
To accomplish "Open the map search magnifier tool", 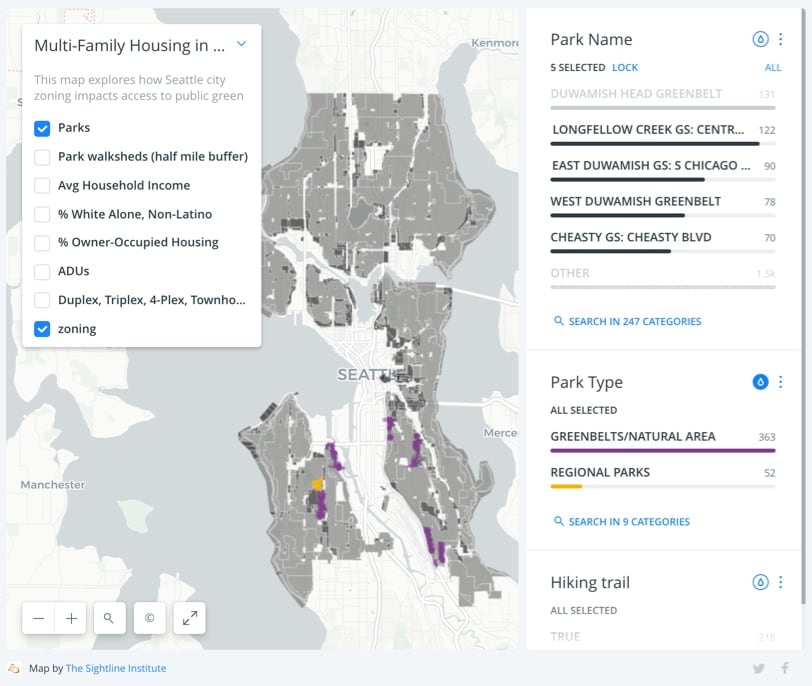I will tap(109, 618).
